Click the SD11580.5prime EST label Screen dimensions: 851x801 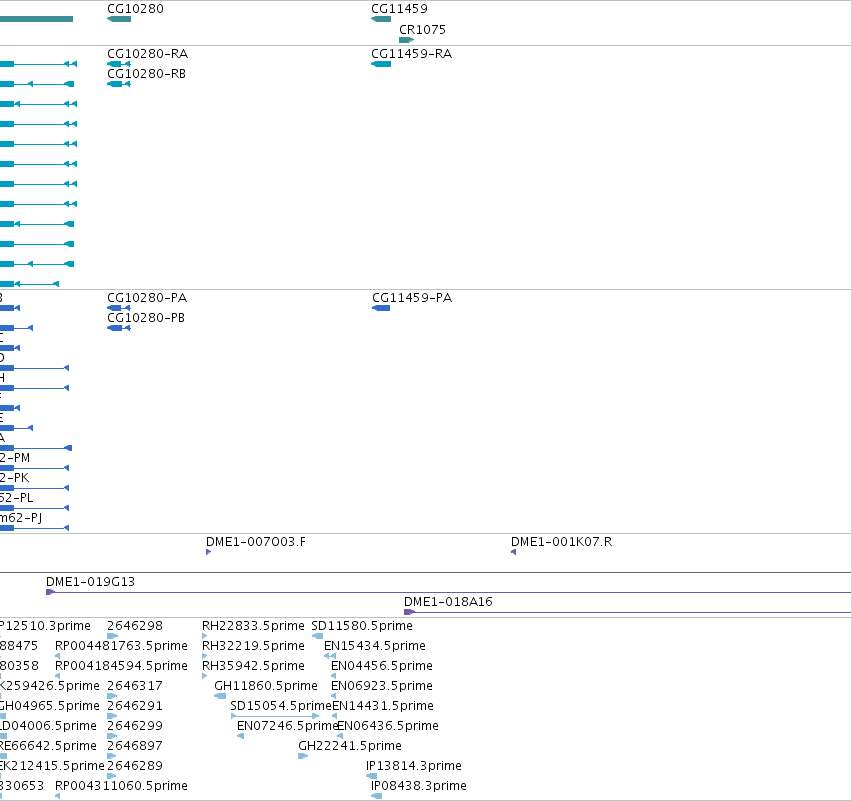pyautogui.click(x=362, y=626)
